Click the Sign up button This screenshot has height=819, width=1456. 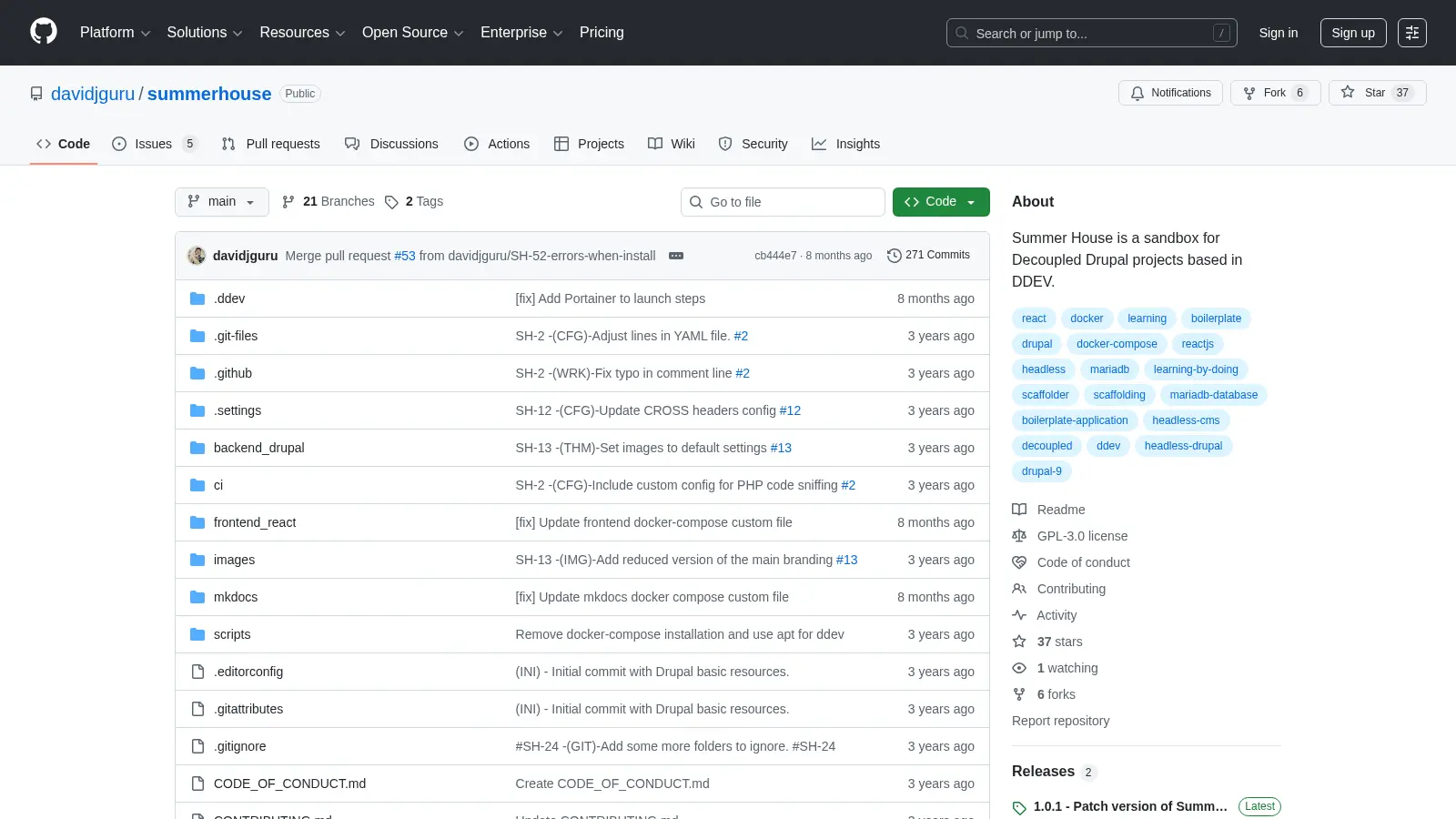[x=1353, y=33]
